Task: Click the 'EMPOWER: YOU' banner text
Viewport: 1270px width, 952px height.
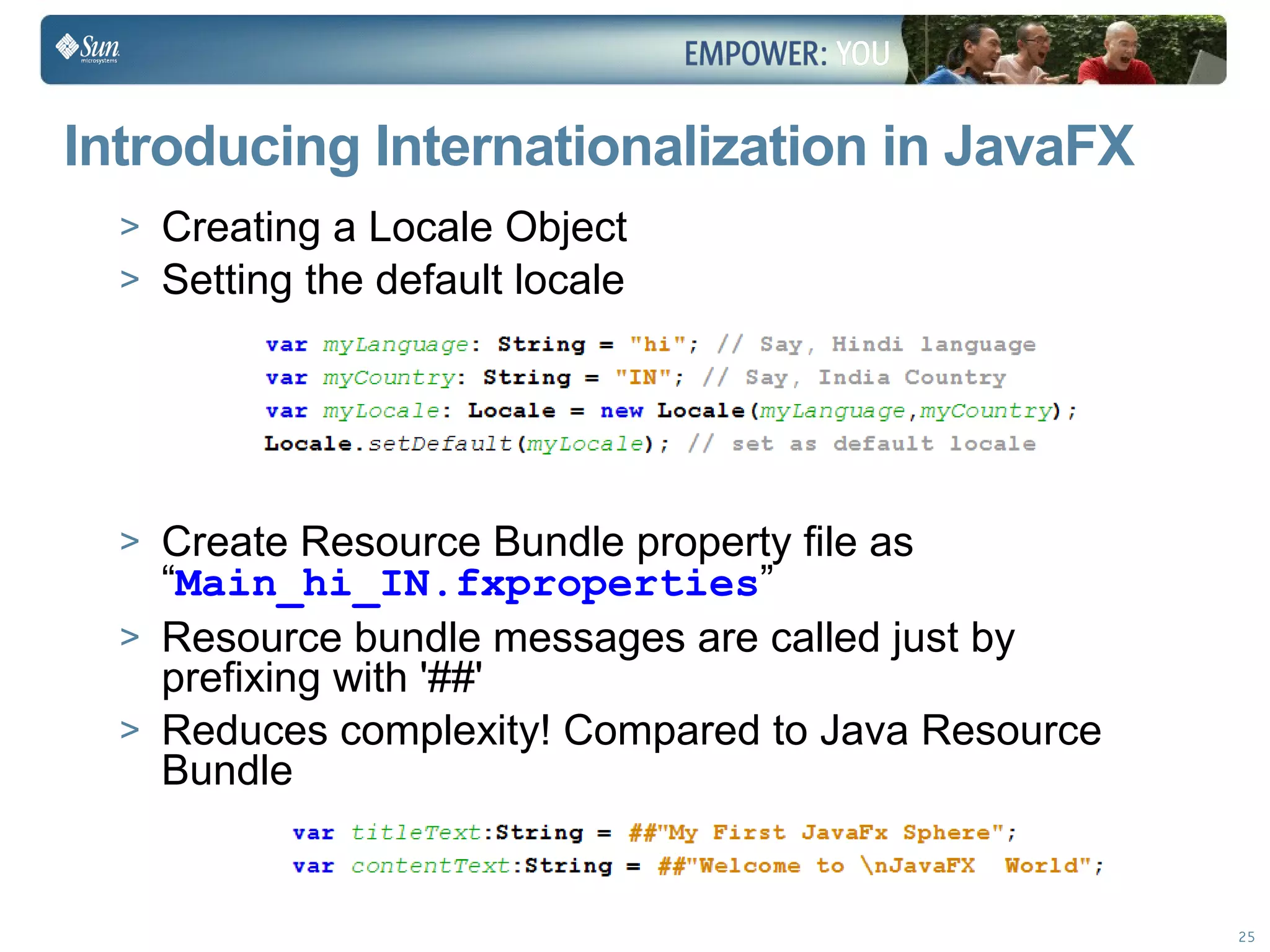Action: click(x=787, y=54)
